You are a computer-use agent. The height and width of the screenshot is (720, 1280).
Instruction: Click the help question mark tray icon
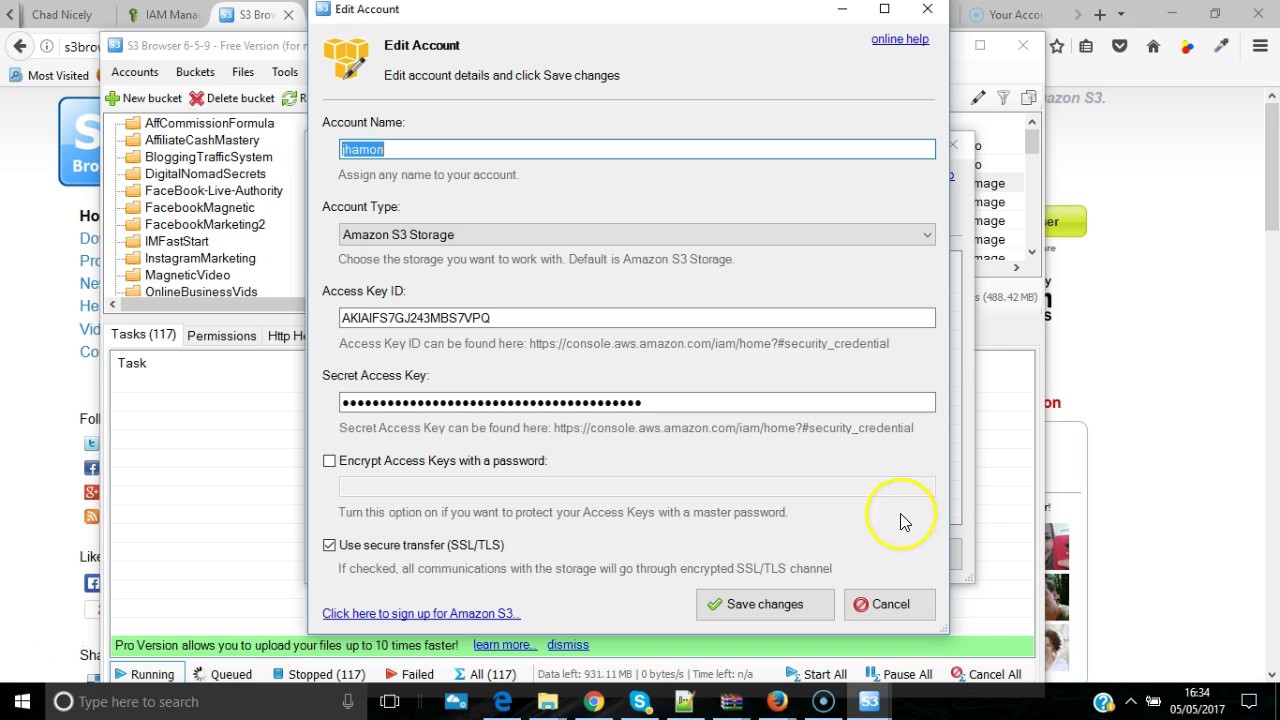tap(1103, 702)
